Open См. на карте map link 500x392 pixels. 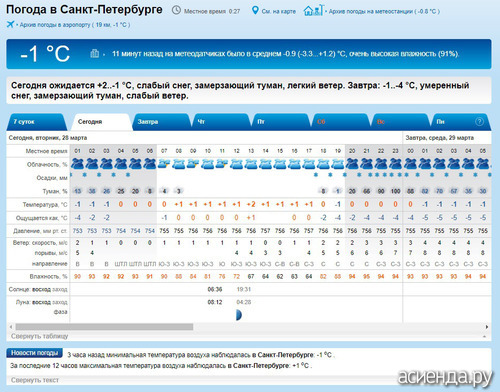[x=279, y=11]
